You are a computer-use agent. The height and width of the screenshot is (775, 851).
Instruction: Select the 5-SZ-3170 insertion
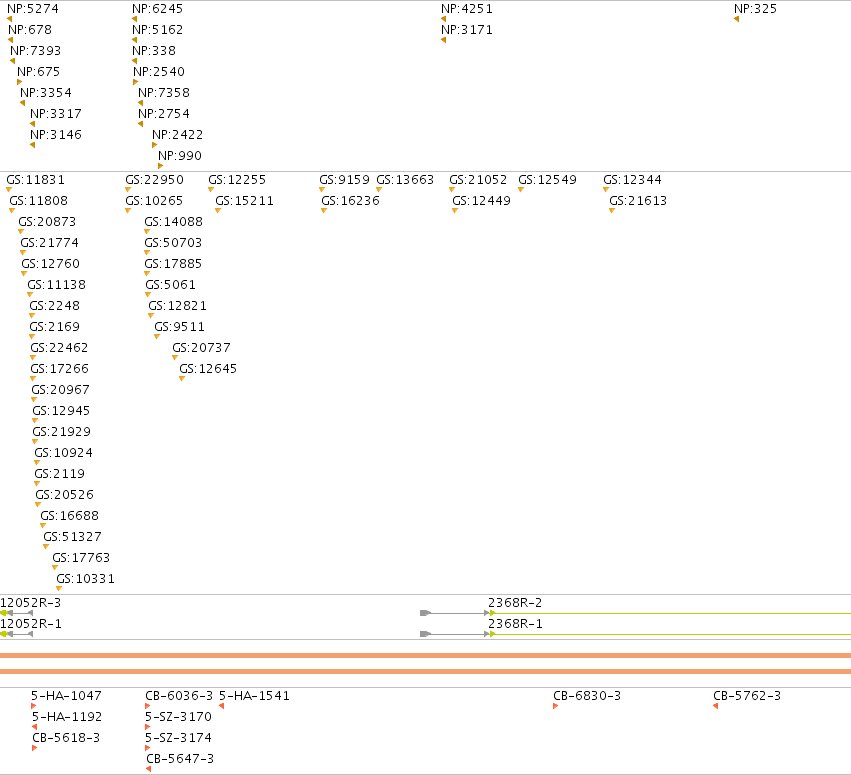179,717
